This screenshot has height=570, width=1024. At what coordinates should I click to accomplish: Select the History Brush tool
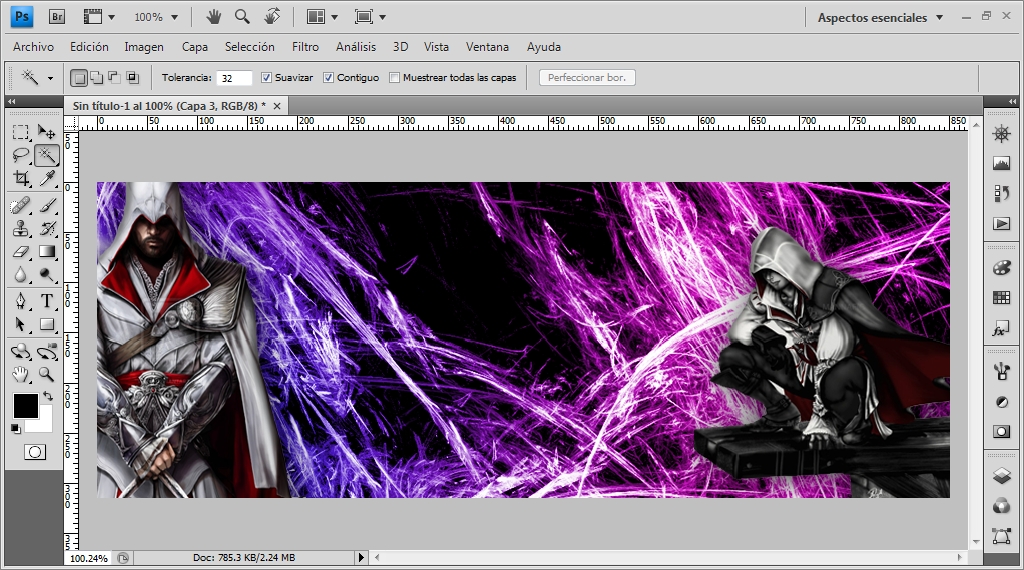tap(46, 229)
